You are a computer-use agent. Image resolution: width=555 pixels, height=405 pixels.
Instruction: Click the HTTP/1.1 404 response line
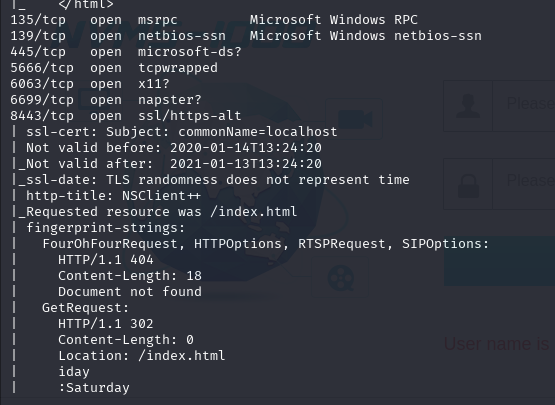(106, 259)
